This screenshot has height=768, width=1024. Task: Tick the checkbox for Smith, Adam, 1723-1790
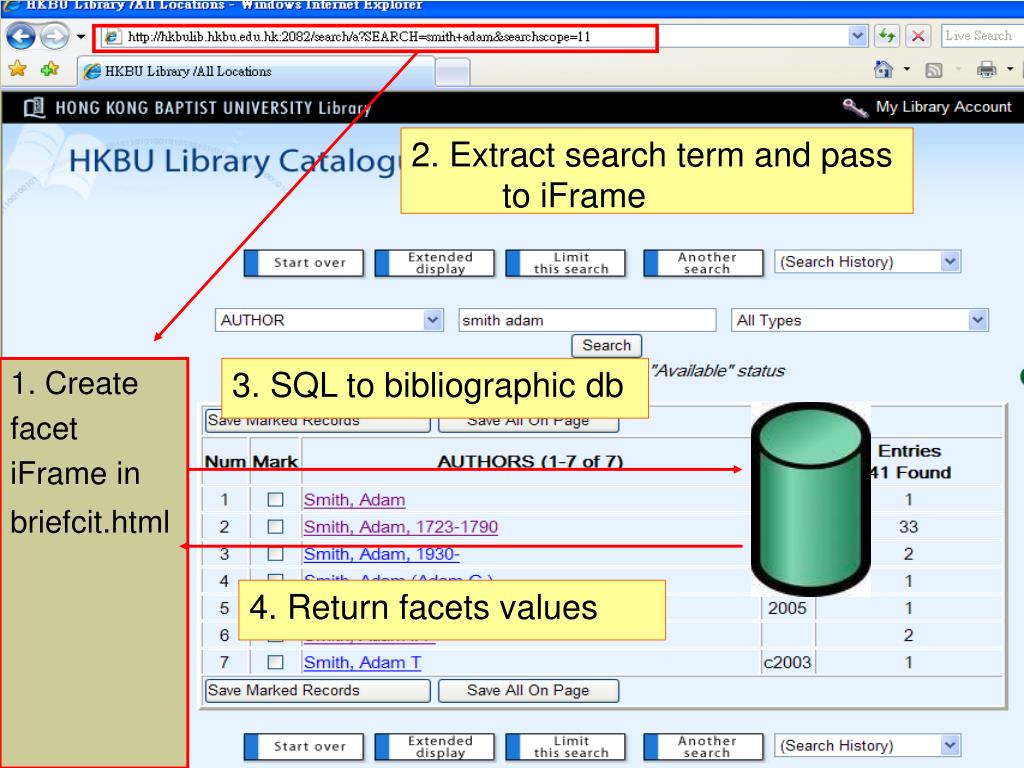[x=276, y=526]
